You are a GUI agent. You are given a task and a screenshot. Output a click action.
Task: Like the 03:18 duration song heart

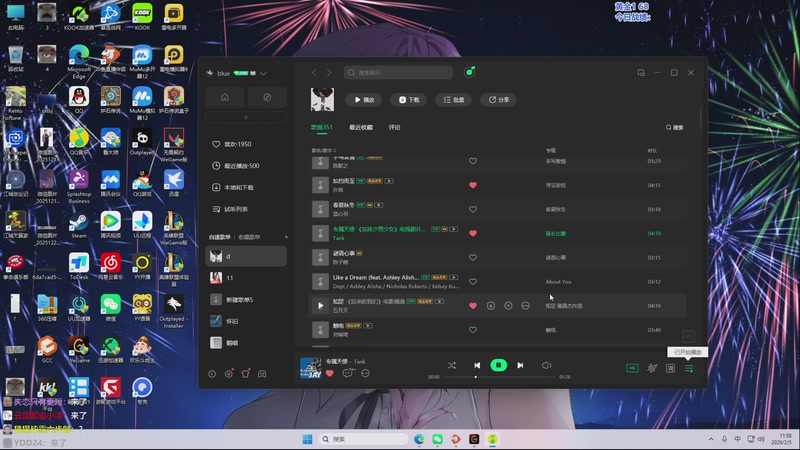point(473,209)
